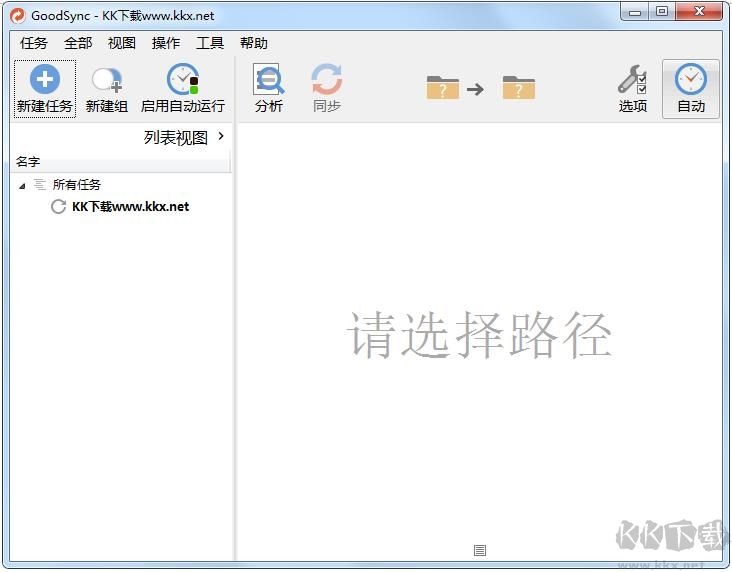Viewport: 732px width, 572px height.
Task: Open the 视图 menu
Action: point(122,43)
